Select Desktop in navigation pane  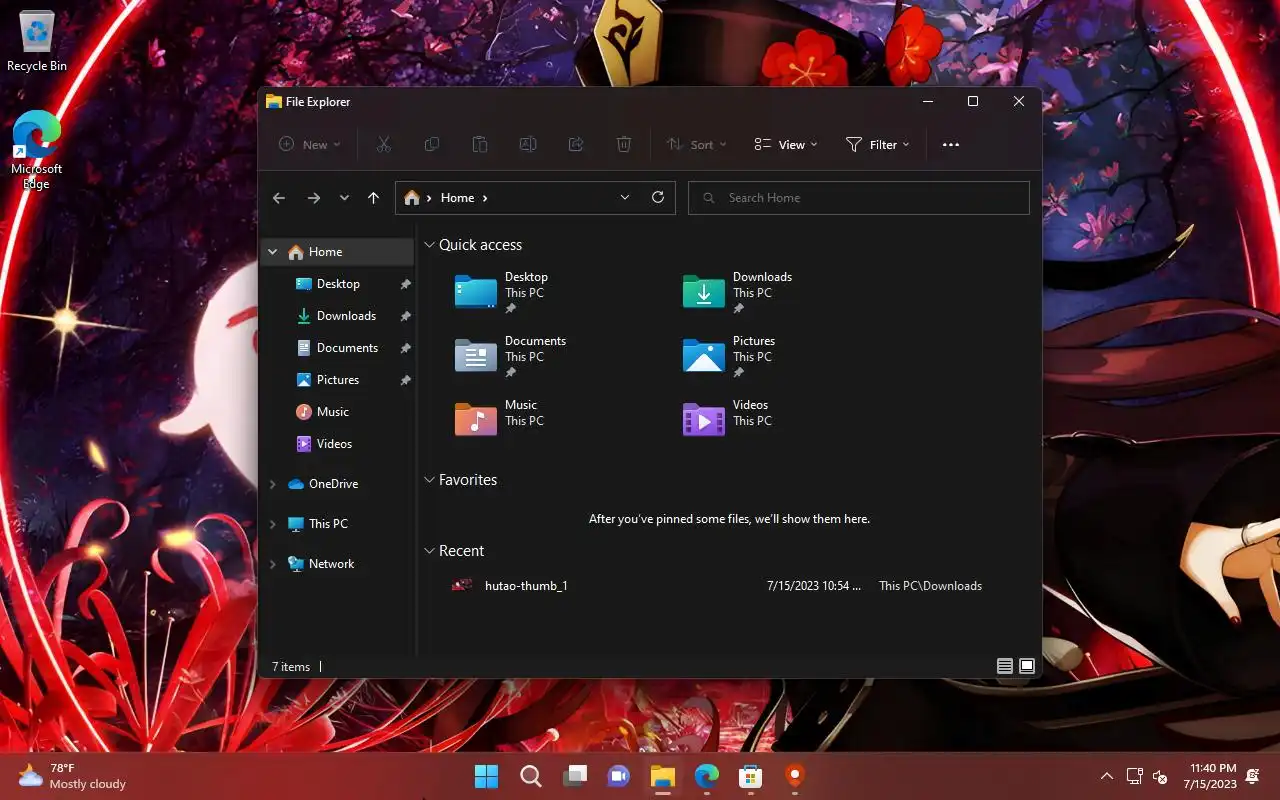pos(338,284)
